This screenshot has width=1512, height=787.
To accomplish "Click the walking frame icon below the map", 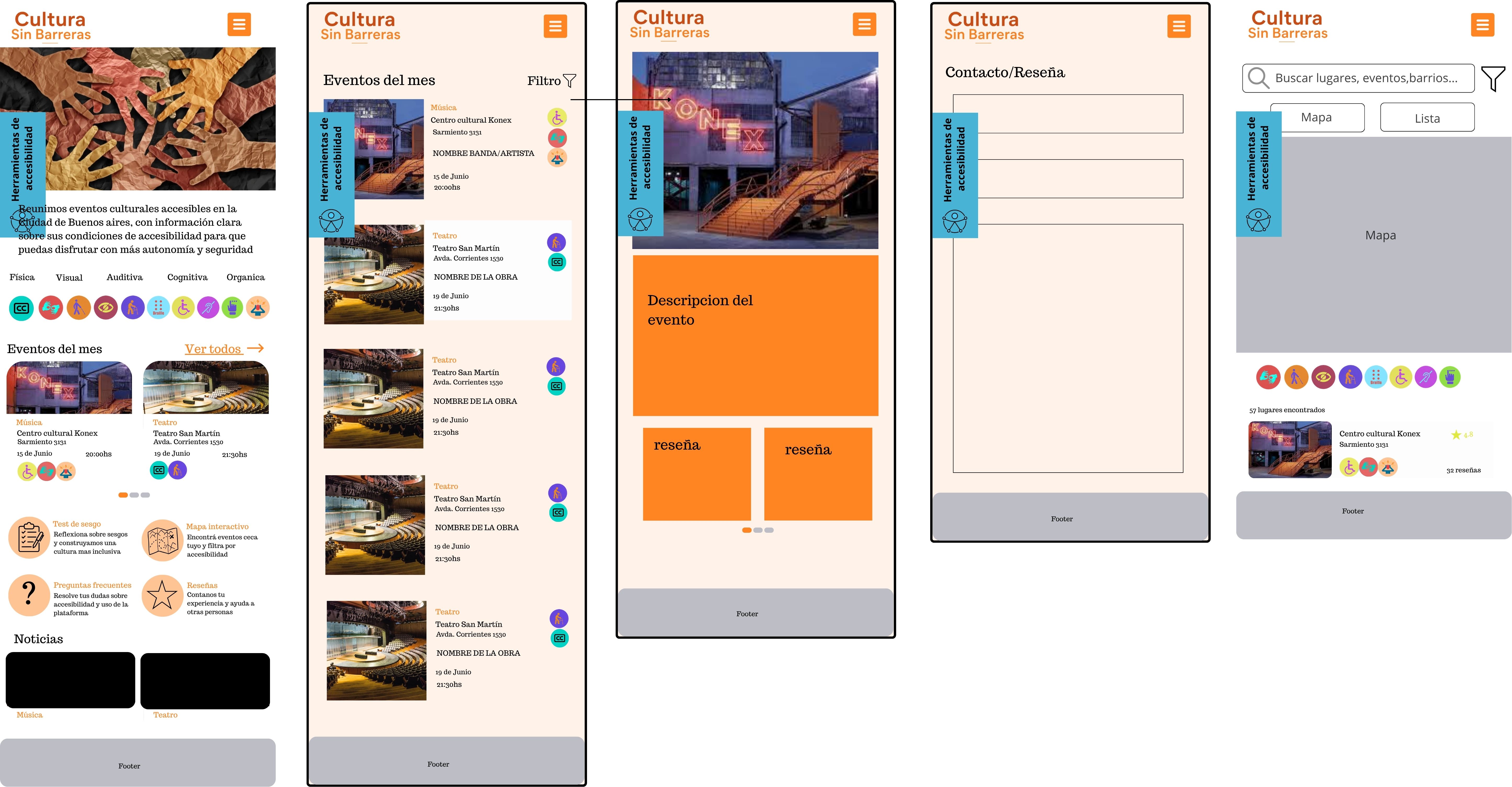I will (1350, 377).
